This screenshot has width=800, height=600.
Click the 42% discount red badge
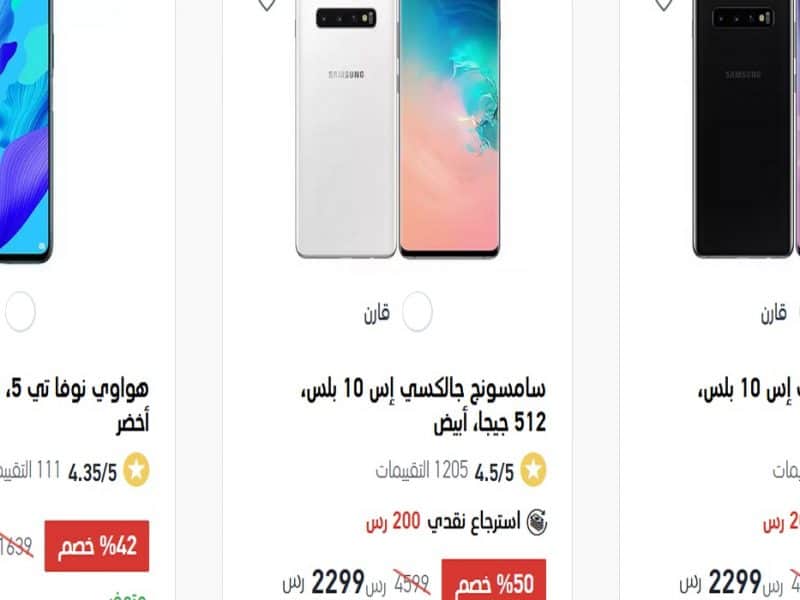point(97,546)
